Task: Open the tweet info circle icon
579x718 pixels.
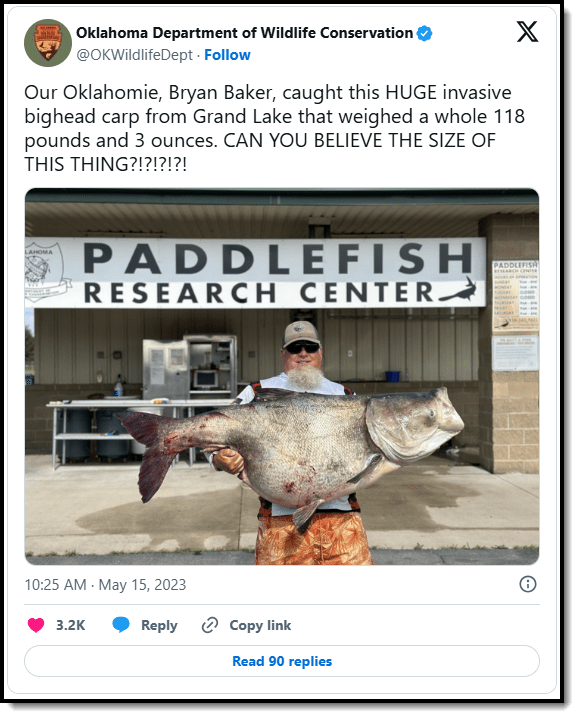Action: click(x=528, y=584)
